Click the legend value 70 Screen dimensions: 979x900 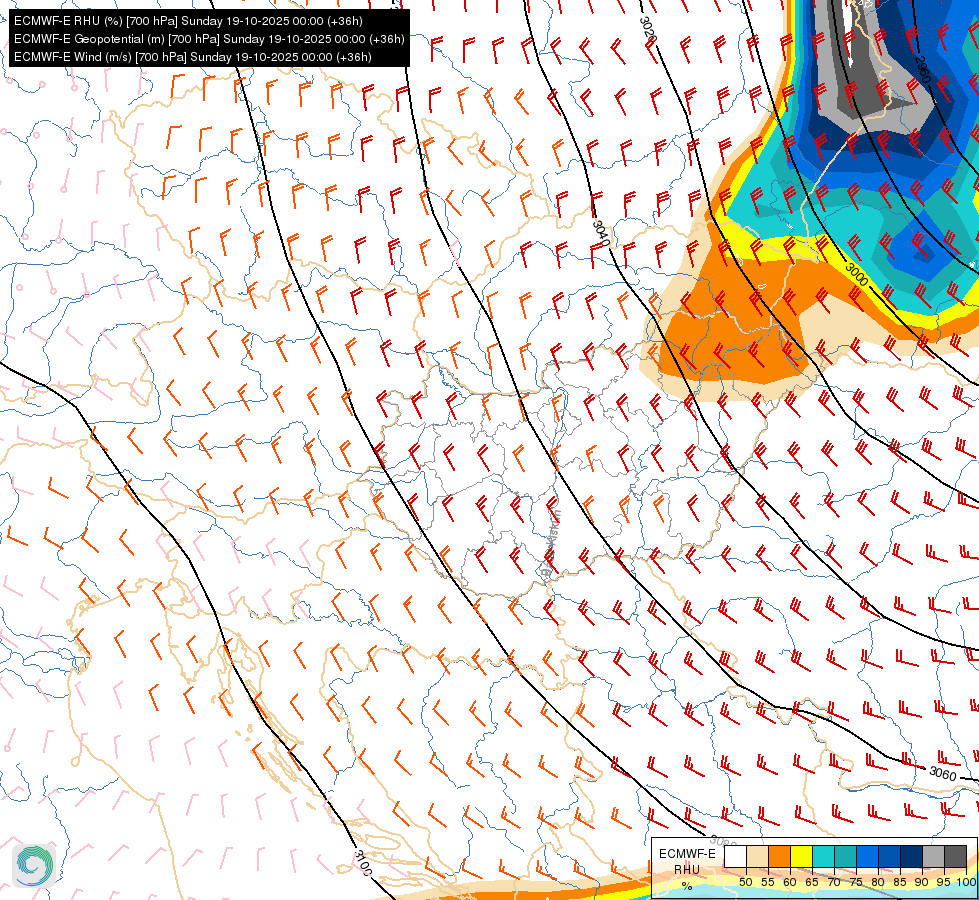click(834, 882)
